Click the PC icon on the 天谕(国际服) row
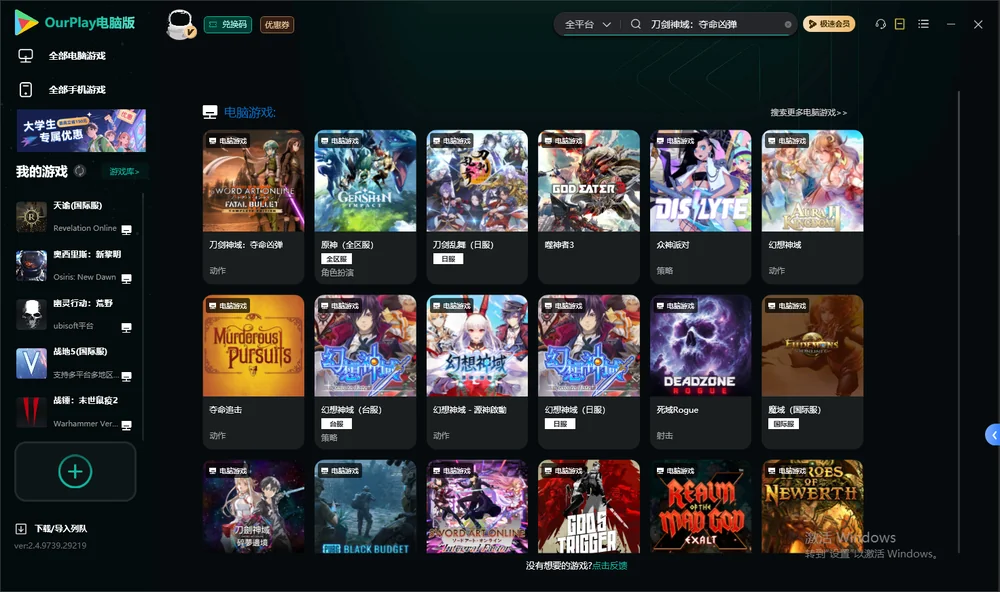Screen dimensions: 1000x592 (x=126, y=230)
